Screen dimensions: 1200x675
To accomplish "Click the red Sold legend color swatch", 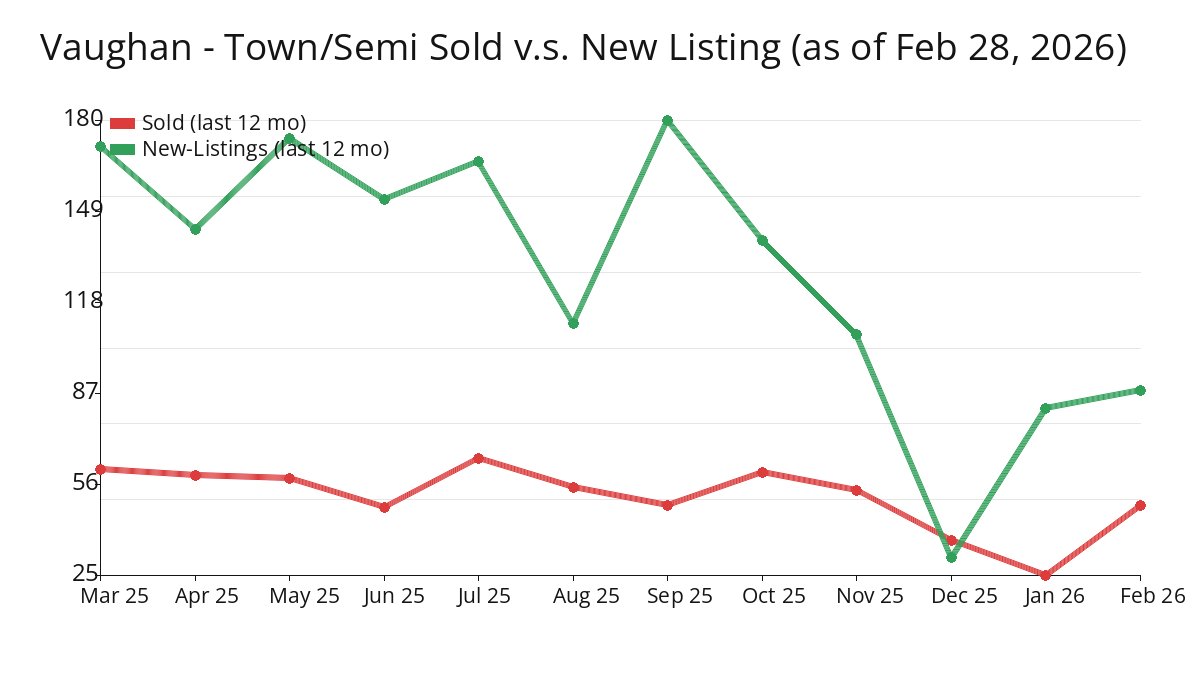I will point(122,123).
